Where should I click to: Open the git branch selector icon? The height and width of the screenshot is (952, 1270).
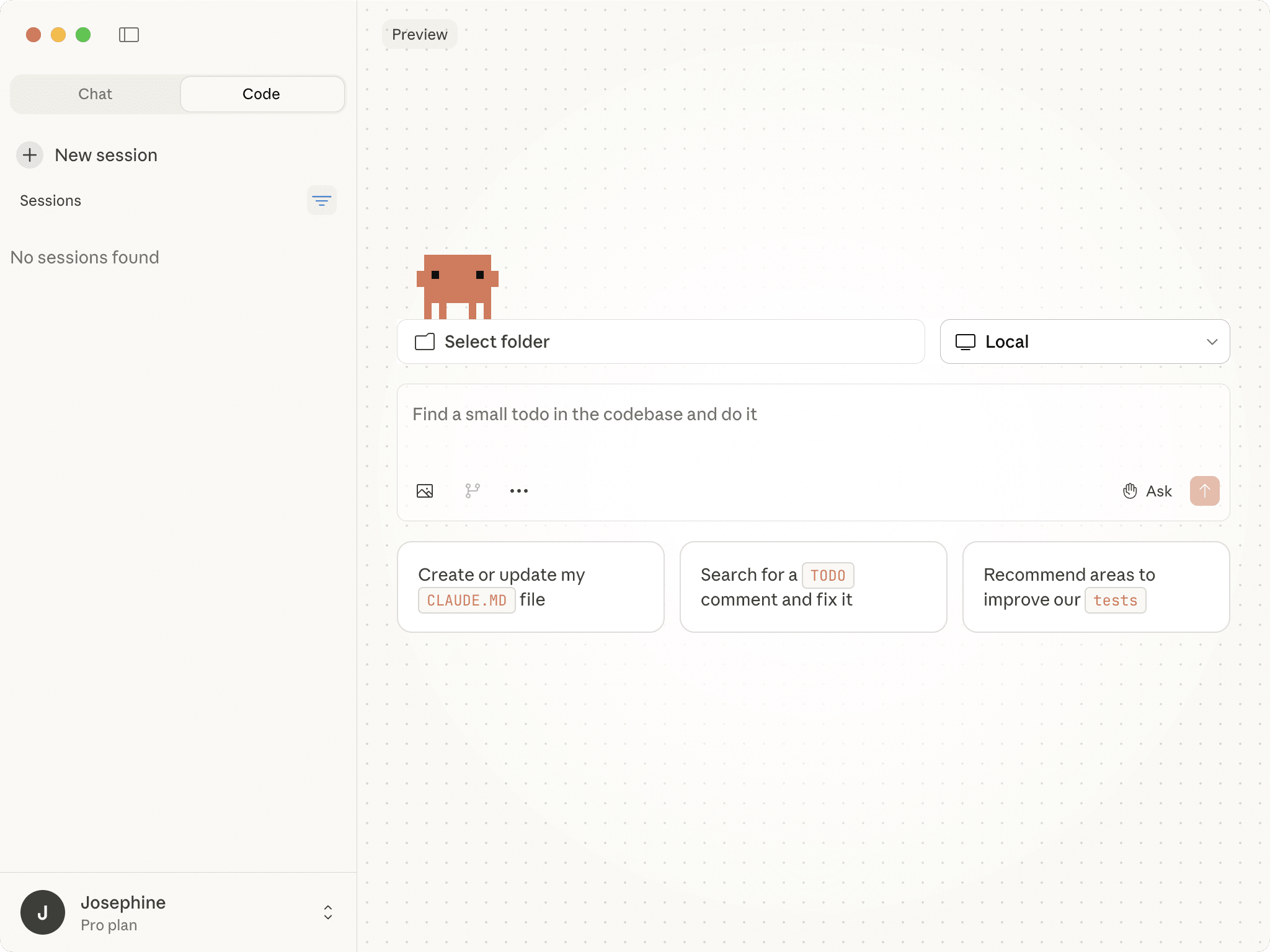click(x=473, y=490)
